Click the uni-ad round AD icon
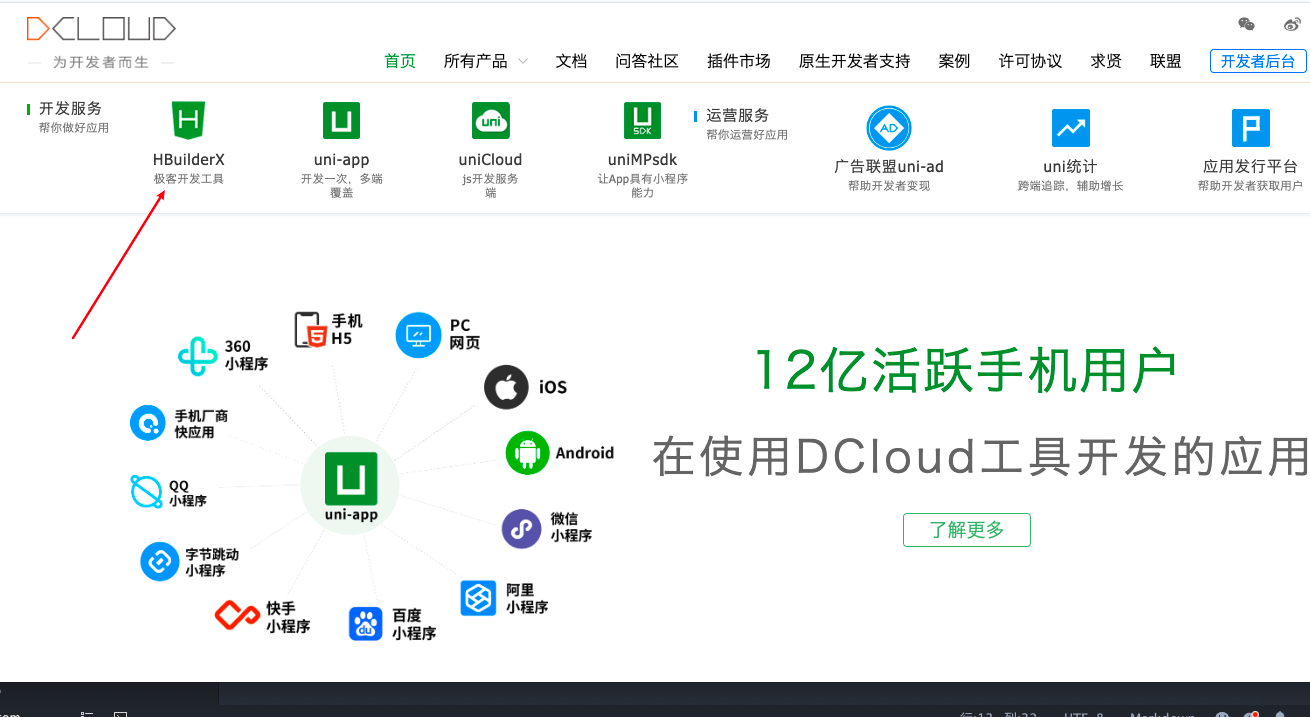 [889, 128]
